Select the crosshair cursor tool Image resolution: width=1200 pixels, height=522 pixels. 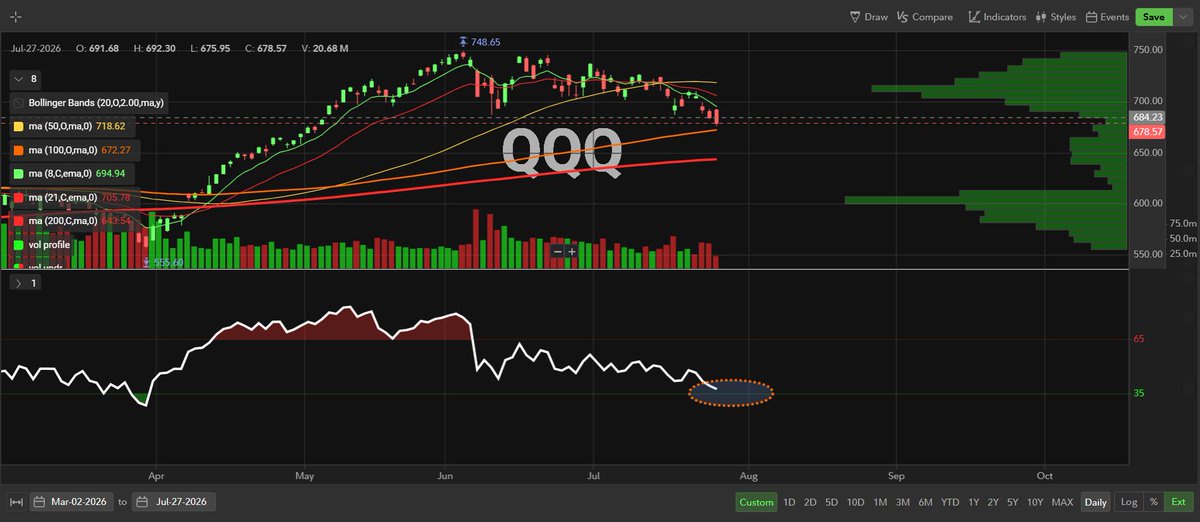[15, 17]
